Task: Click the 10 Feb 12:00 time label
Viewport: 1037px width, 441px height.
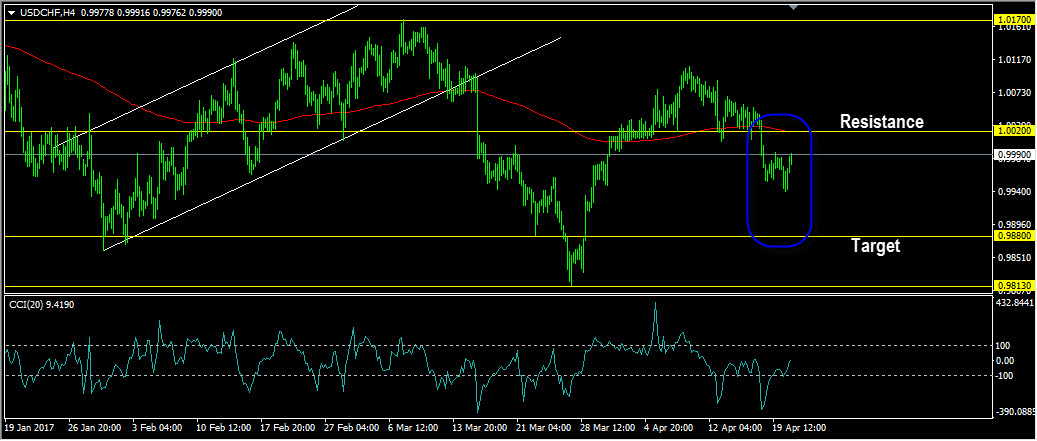Action: click(222, 428)
